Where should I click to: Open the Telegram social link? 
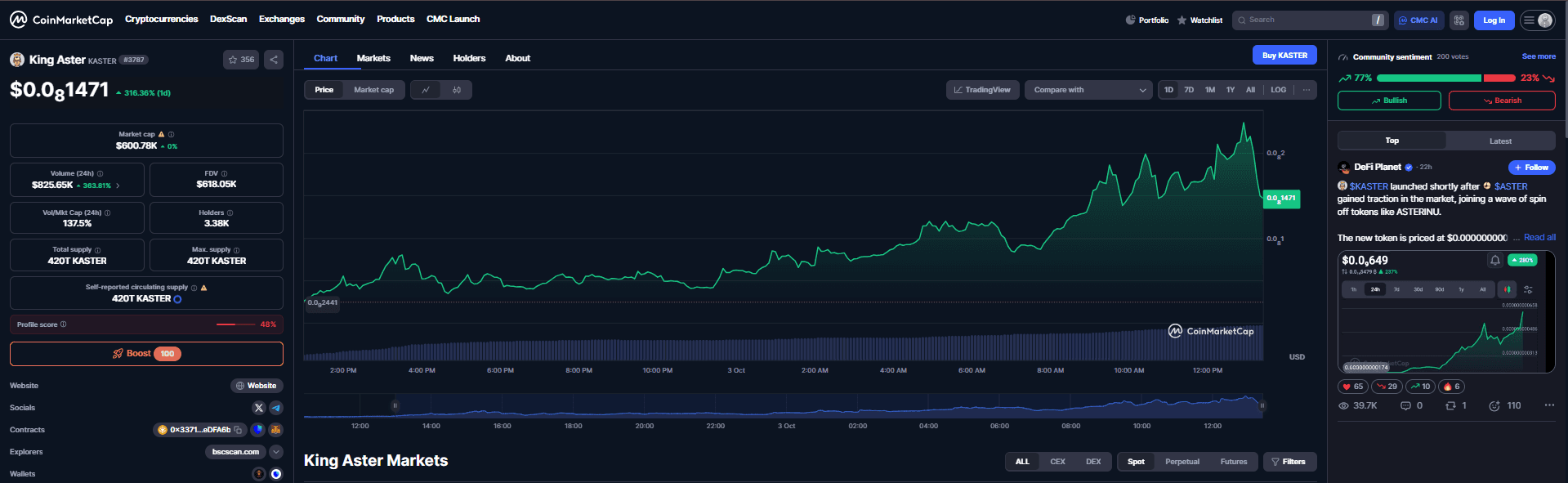coord(276,408)
